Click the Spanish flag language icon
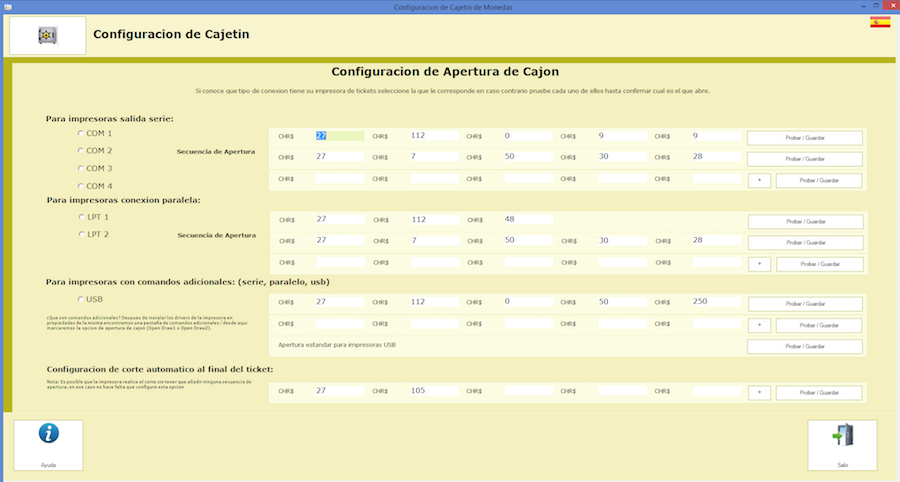The width and height of the screenshot is (900, 482). (x=880, y=21)
